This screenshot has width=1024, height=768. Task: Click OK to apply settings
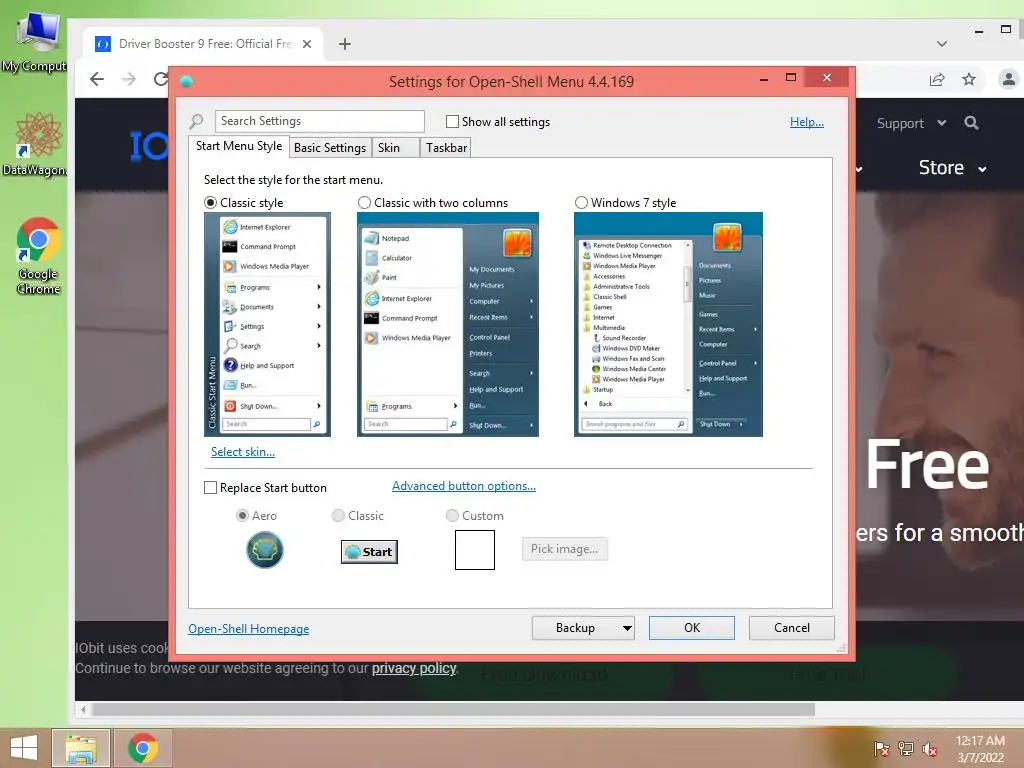[x=692, y=628]
